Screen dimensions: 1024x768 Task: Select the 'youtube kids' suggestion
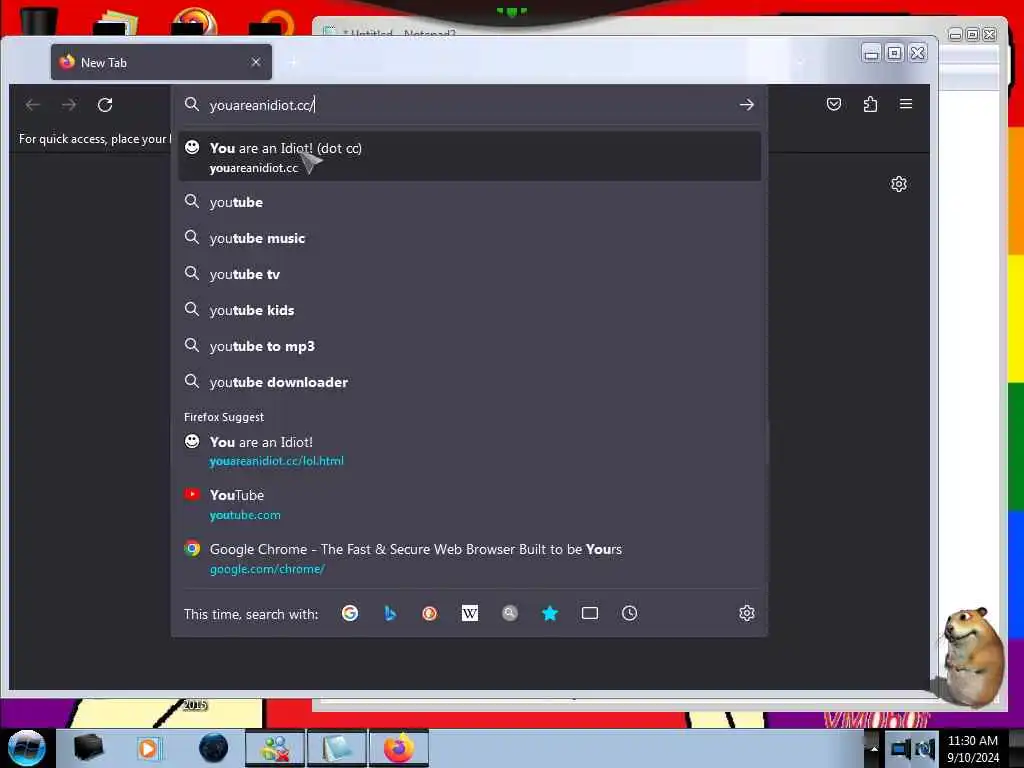469,310
